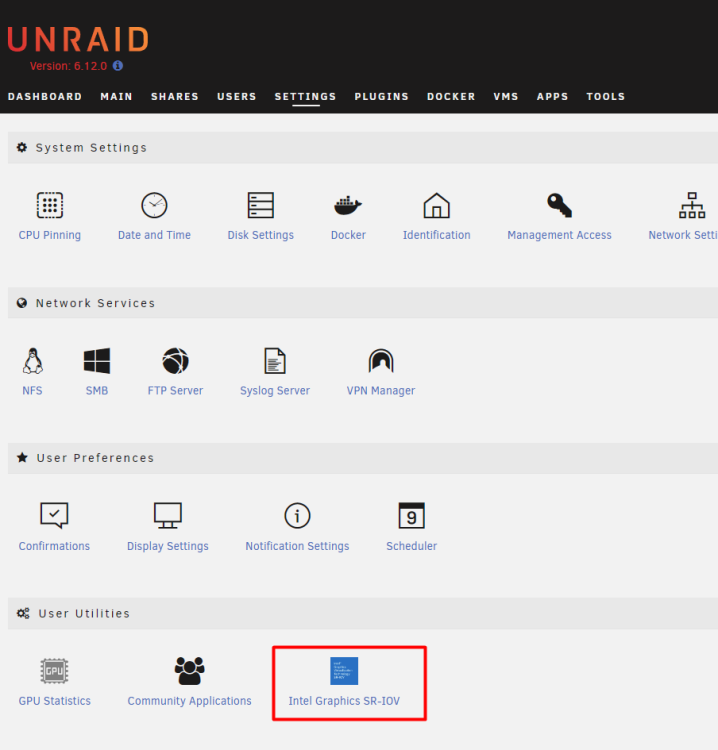Image resolution: width=718 pixels, height=750 pixels.
Task: Click the User Preferences section header
Action: tap(363, 458)
